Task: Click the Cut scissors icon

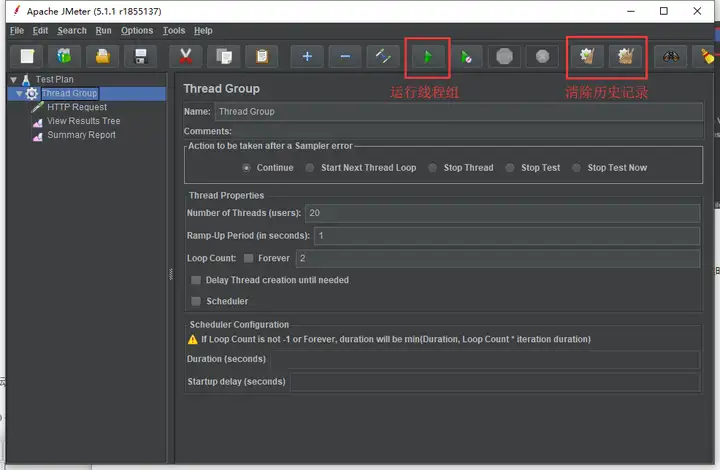Action: (186, 56)
